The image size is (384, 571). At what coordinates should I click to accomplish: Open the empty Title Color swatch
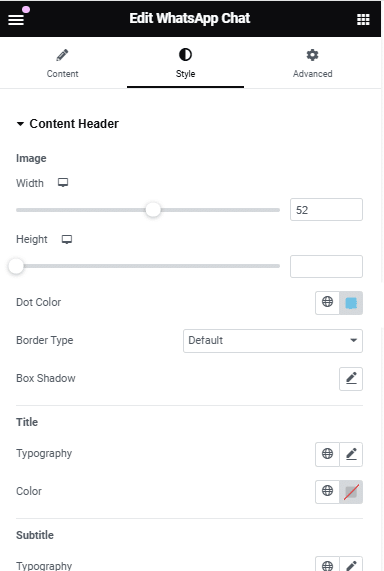pyautogui.click(x=351, y=491)
